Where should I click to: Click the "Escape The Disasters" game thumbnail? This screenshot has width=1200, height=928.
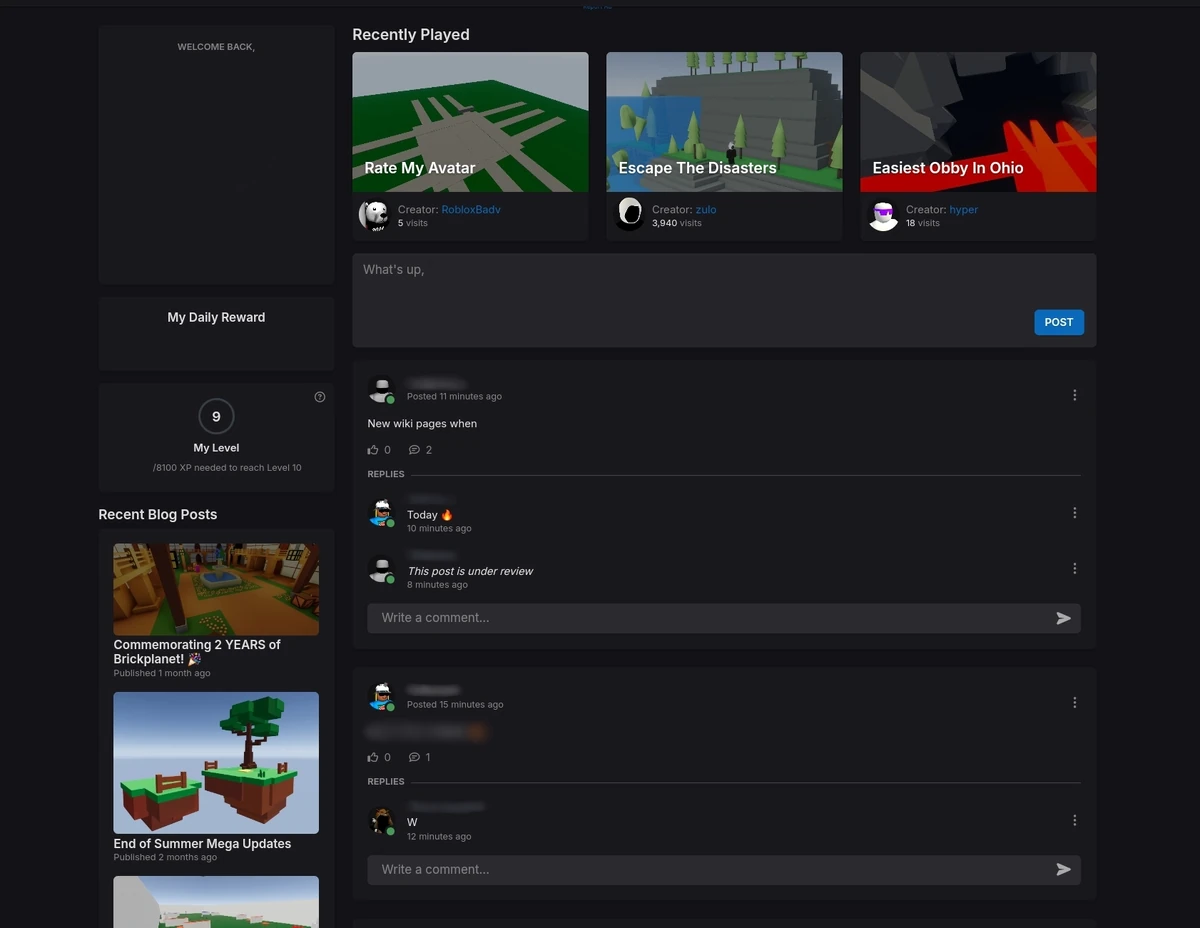(x=724, y=121)
